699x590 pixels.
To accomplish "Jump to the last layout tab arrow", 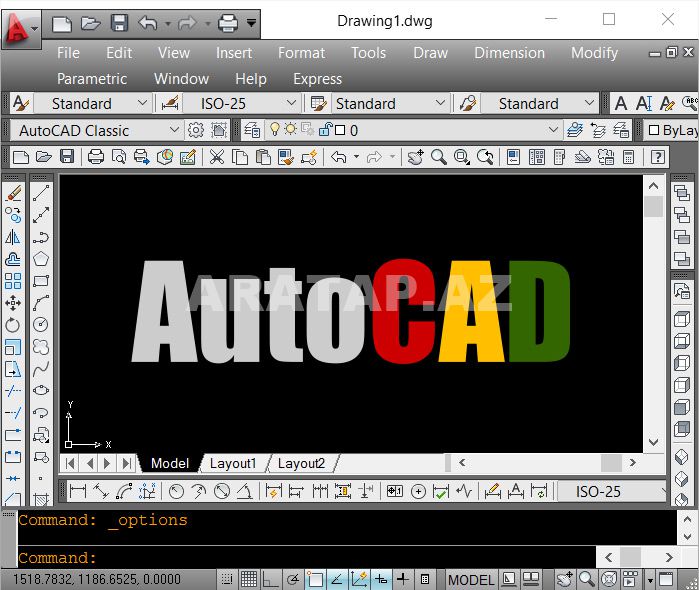I will [x=127, y=463].
